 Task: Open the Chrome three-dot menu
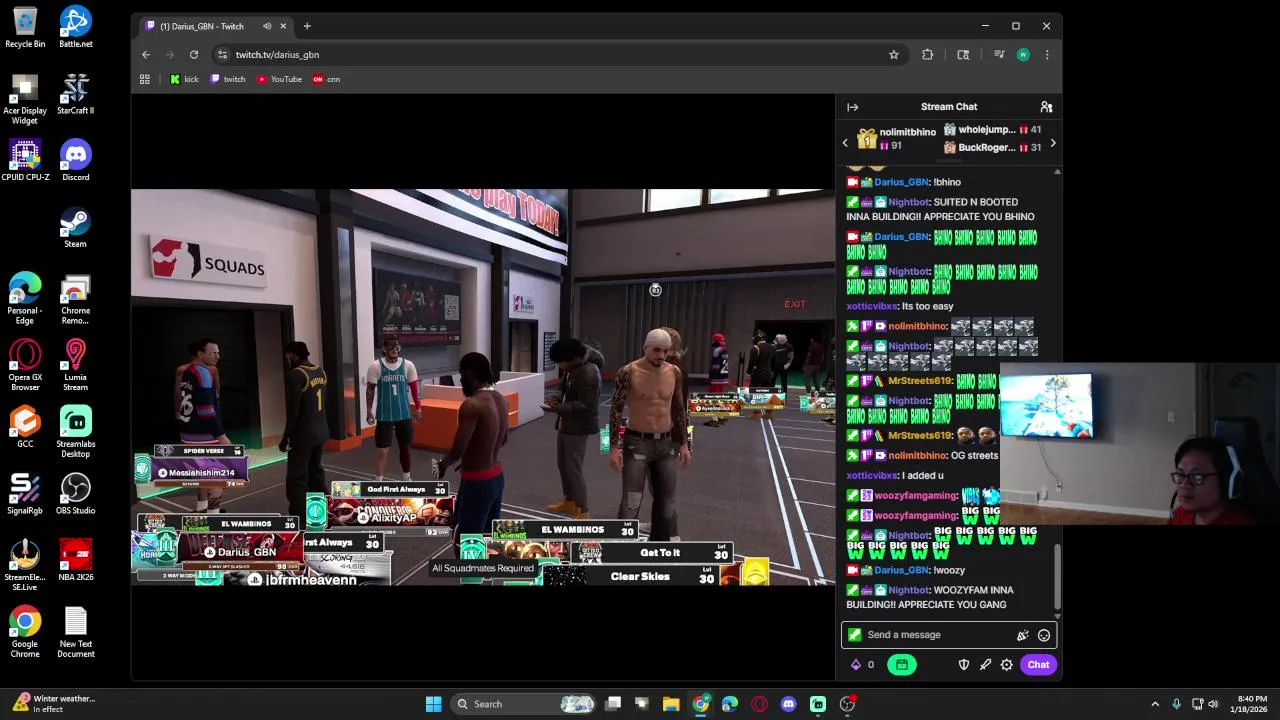click(x=1047, y=55)
